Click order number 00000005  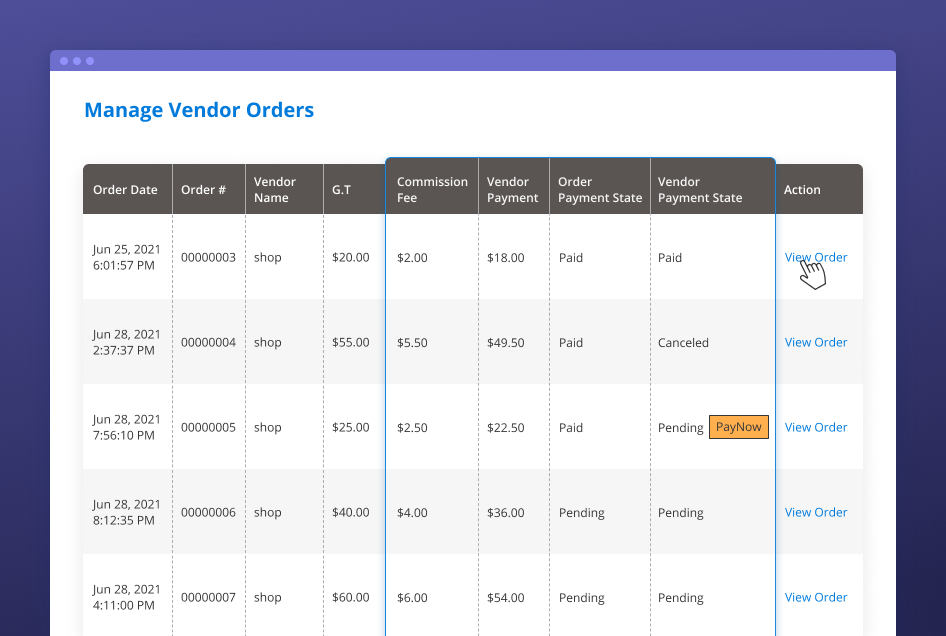coord(208,427)
